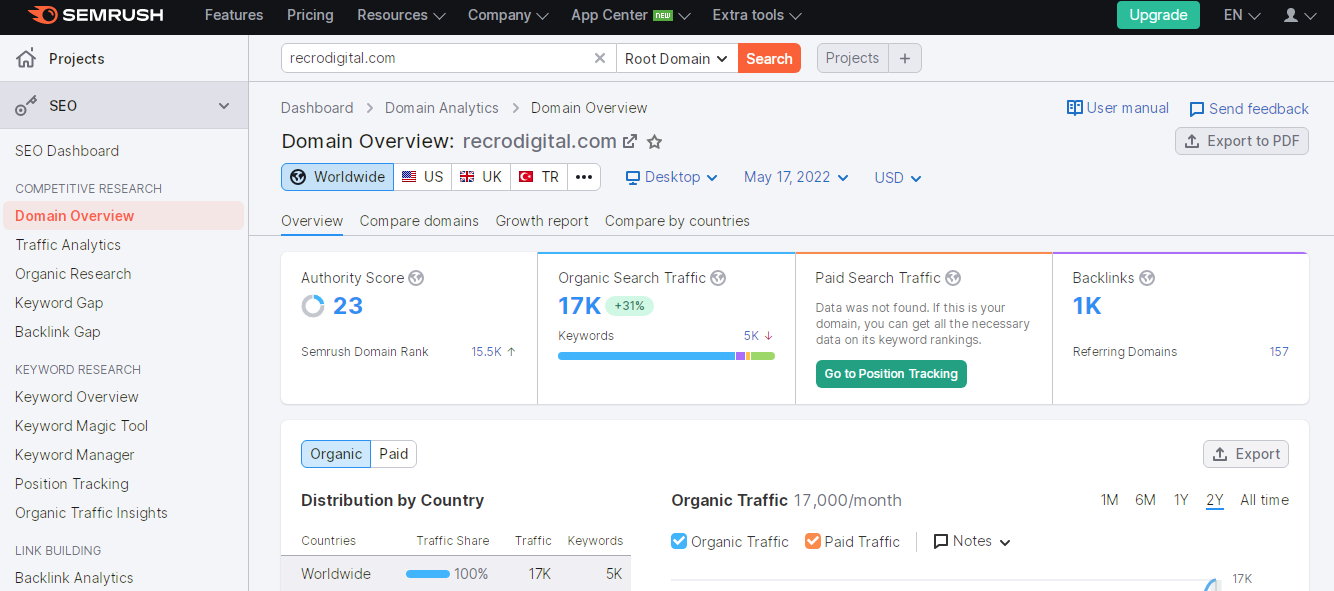This screenshot has width=1334, height=591.
Task: Click the Notes speech bubble icon
Action: 940,541
